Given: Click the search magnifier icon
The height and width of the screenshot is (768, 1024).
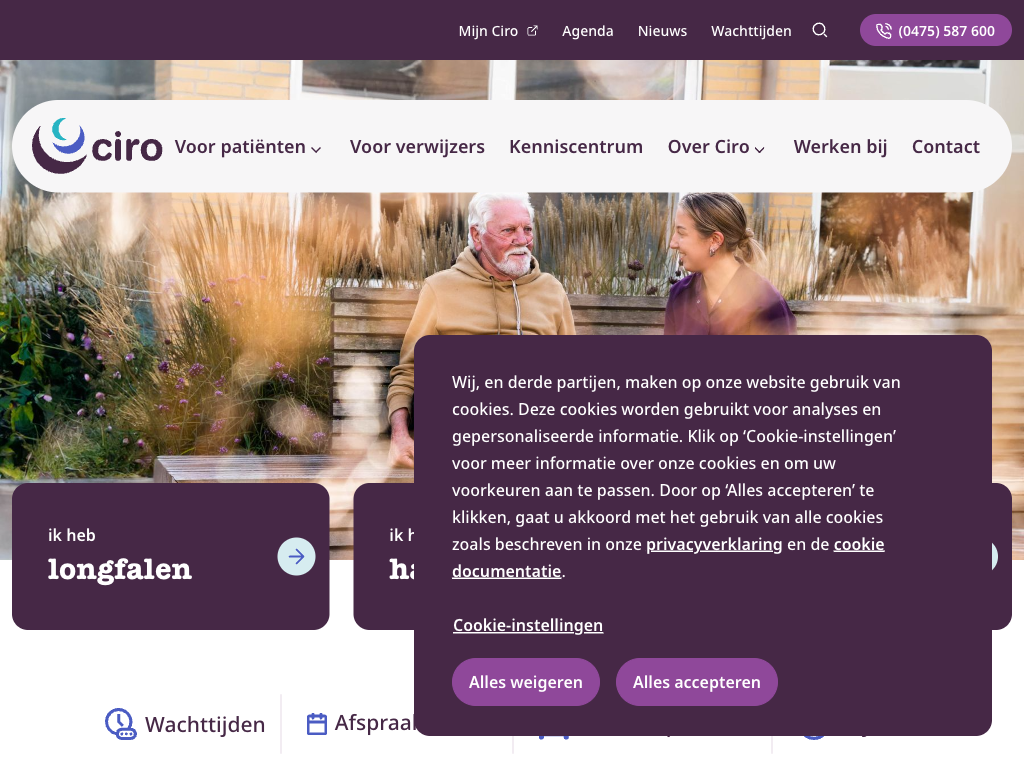Looking at the screenshot, I should coord(820,30).
